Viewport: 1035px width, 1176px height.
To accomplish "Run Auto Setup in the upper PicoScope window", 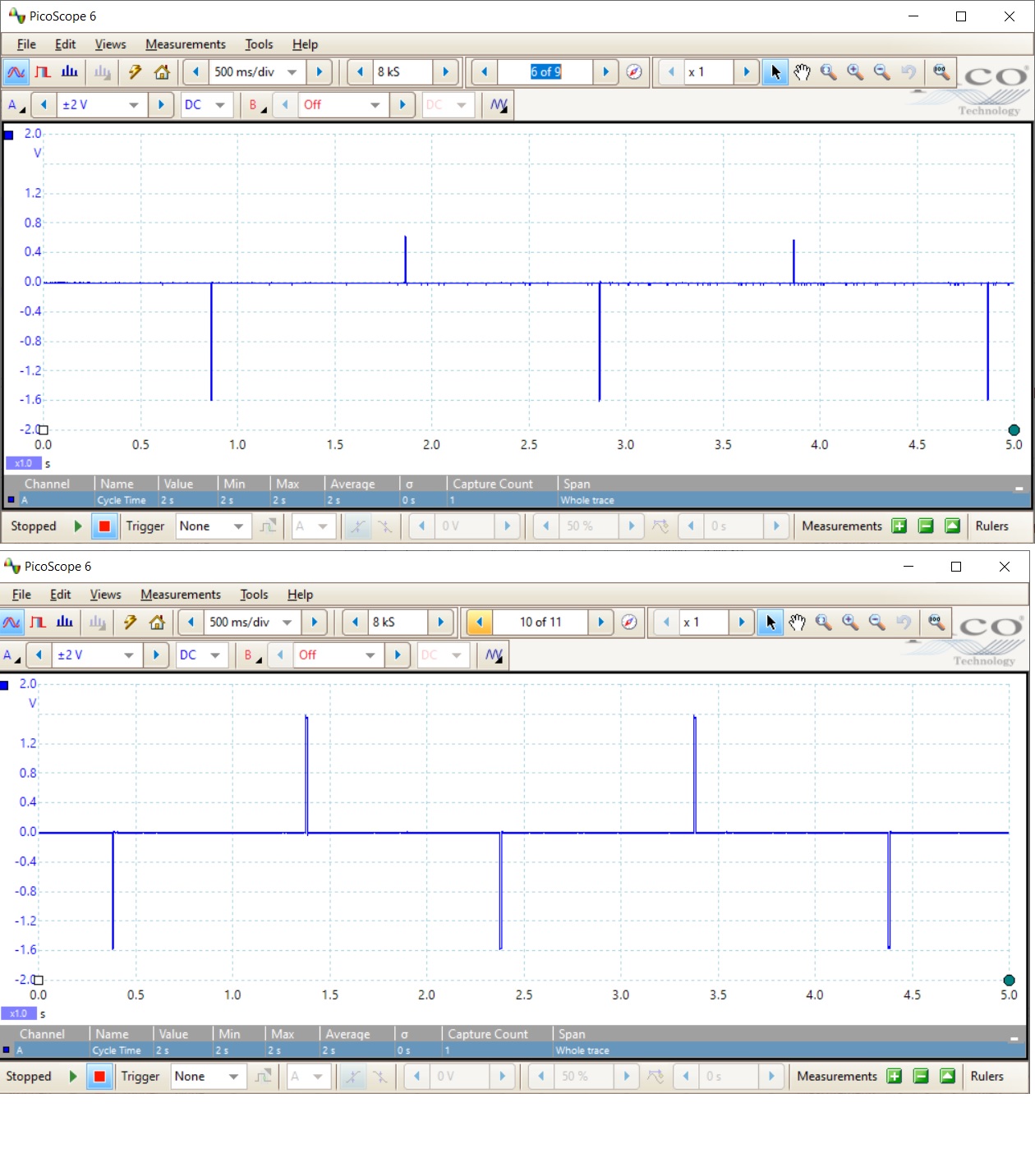I will [x=135, y=72].
